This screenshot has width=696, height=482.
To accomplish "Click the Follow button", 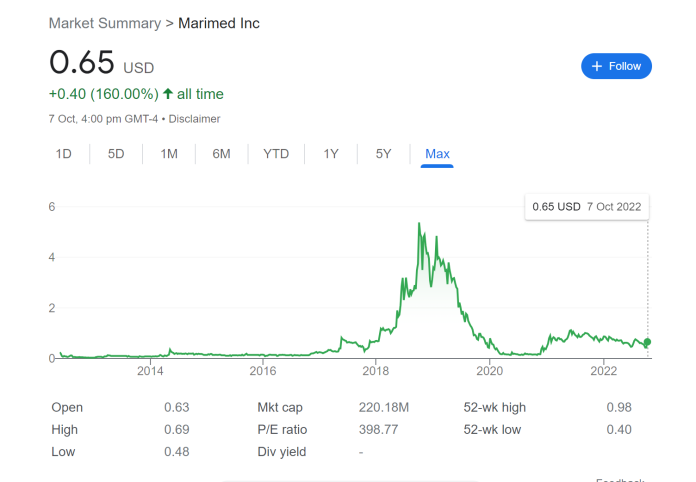I will 616,66.
